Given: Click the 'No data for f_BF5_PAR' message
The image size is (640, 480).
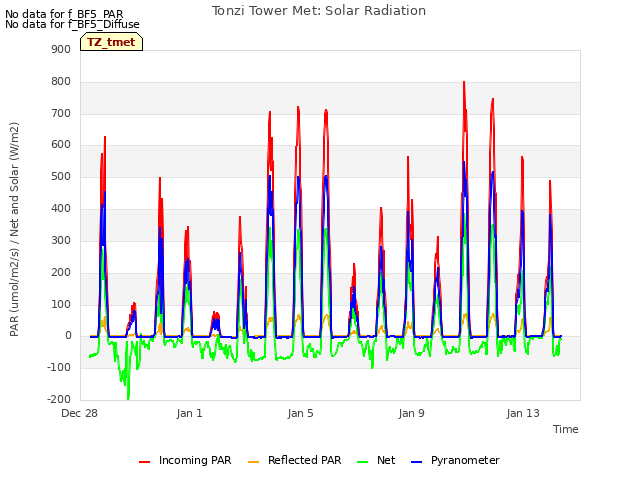Looking at the screenshot, I should point(64,14).
